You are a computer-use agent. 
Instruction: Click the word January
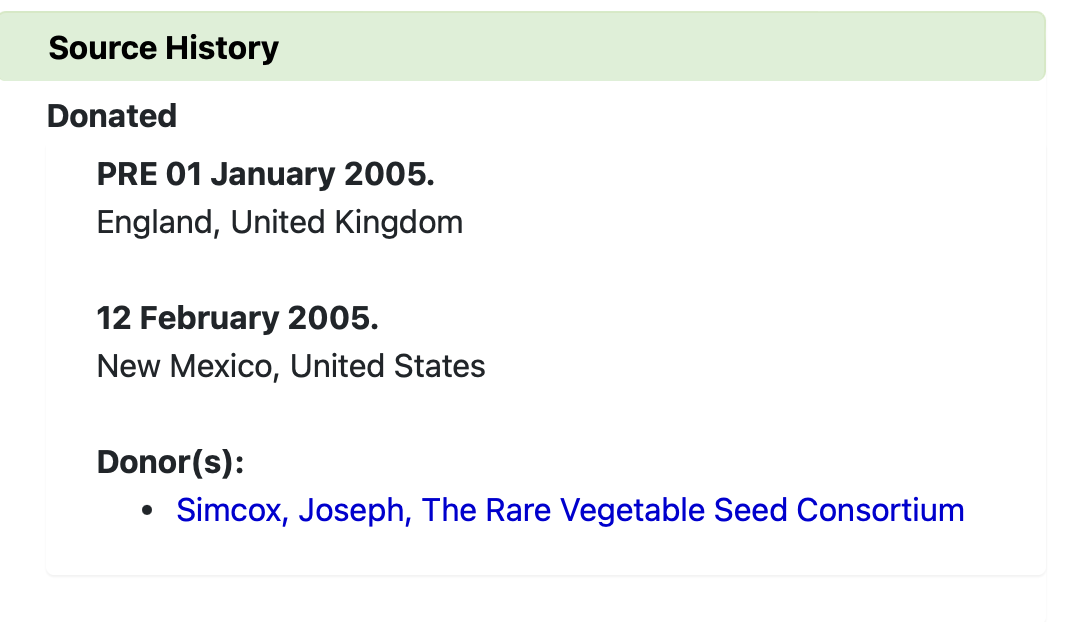273,174
